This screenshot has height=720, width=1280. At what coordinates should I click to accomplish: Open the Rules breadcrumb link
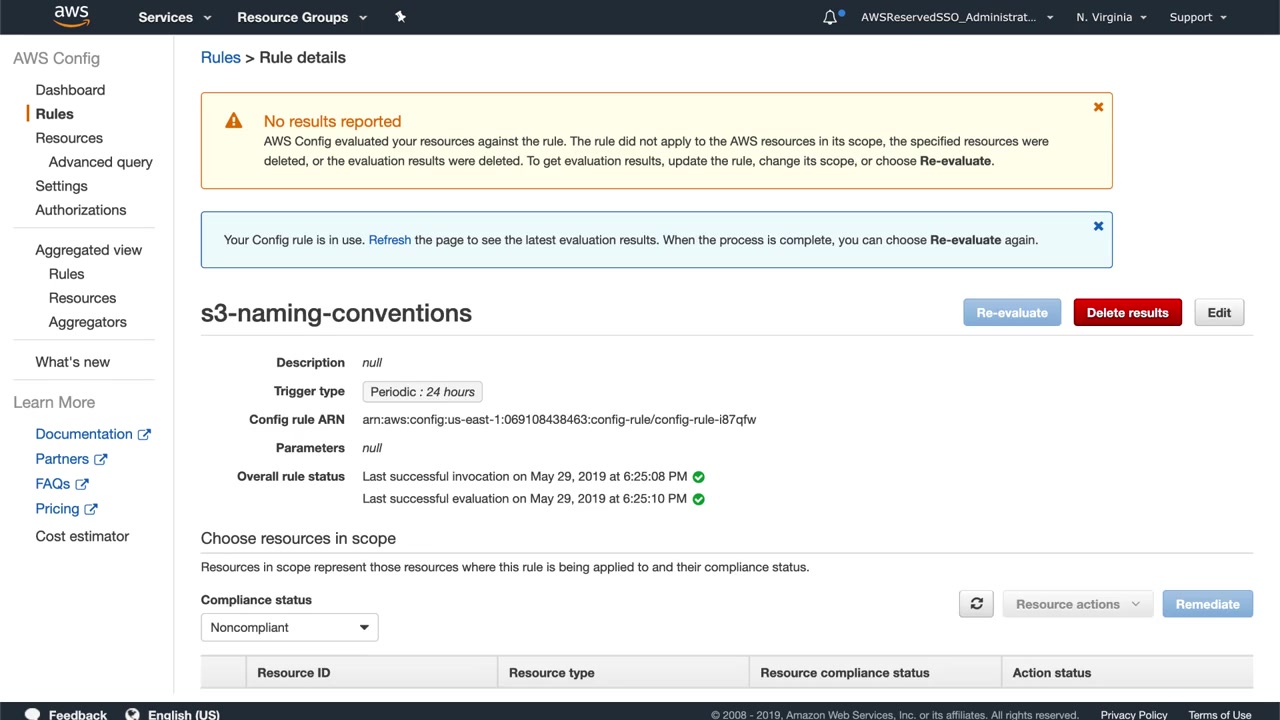[220, 58]
